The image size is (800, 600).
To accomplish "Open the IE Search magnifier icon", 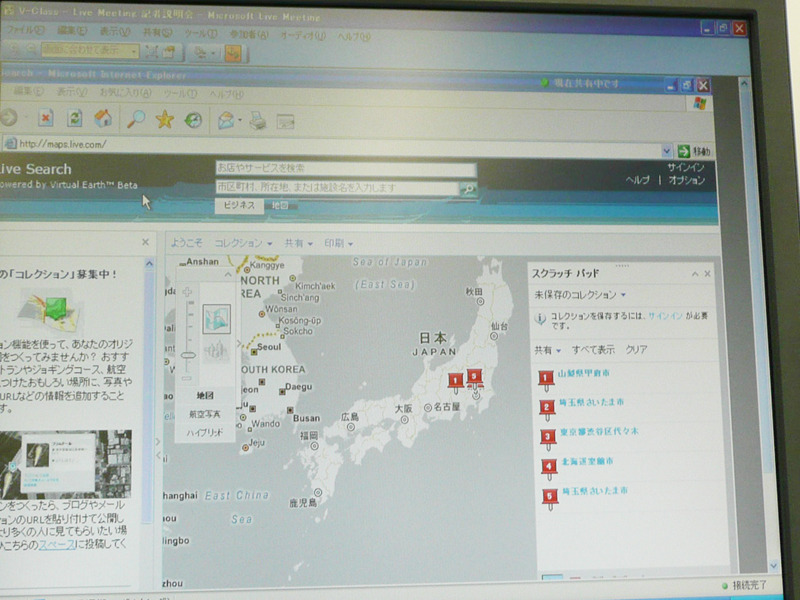I will click(136, 119).
